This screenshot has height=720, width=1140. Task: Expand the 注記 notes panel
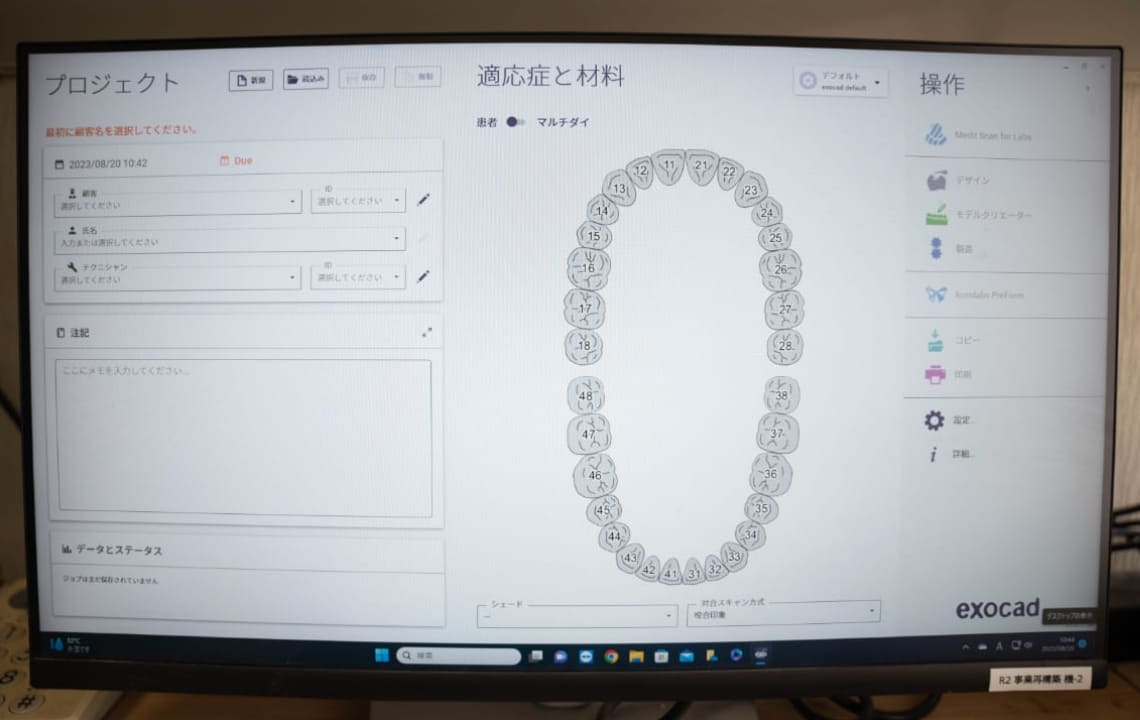[427, 332]
